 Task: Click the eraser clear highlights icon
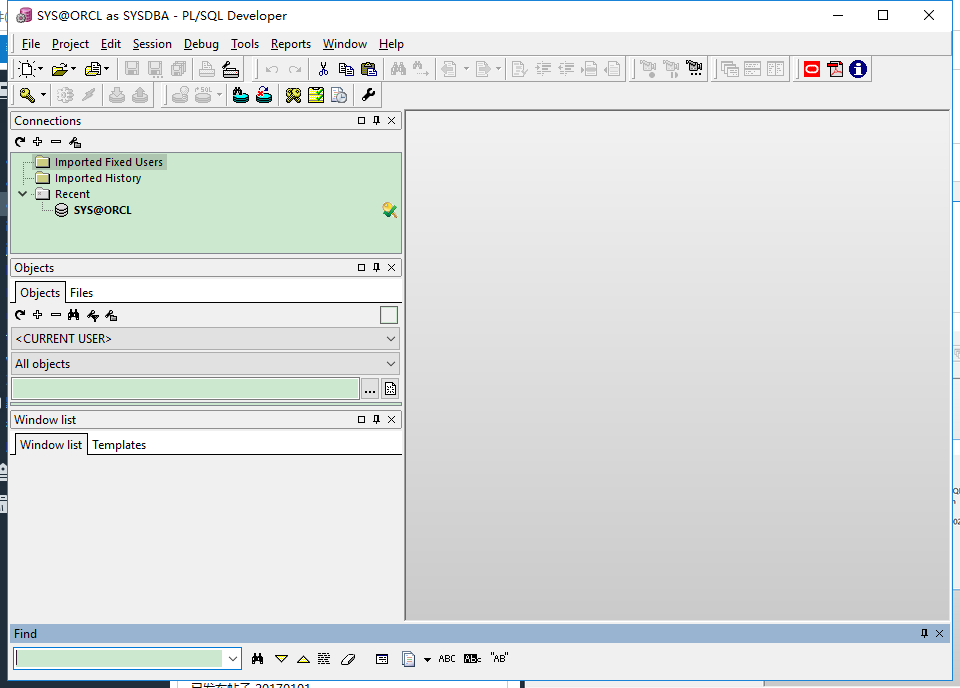(348, 659)
